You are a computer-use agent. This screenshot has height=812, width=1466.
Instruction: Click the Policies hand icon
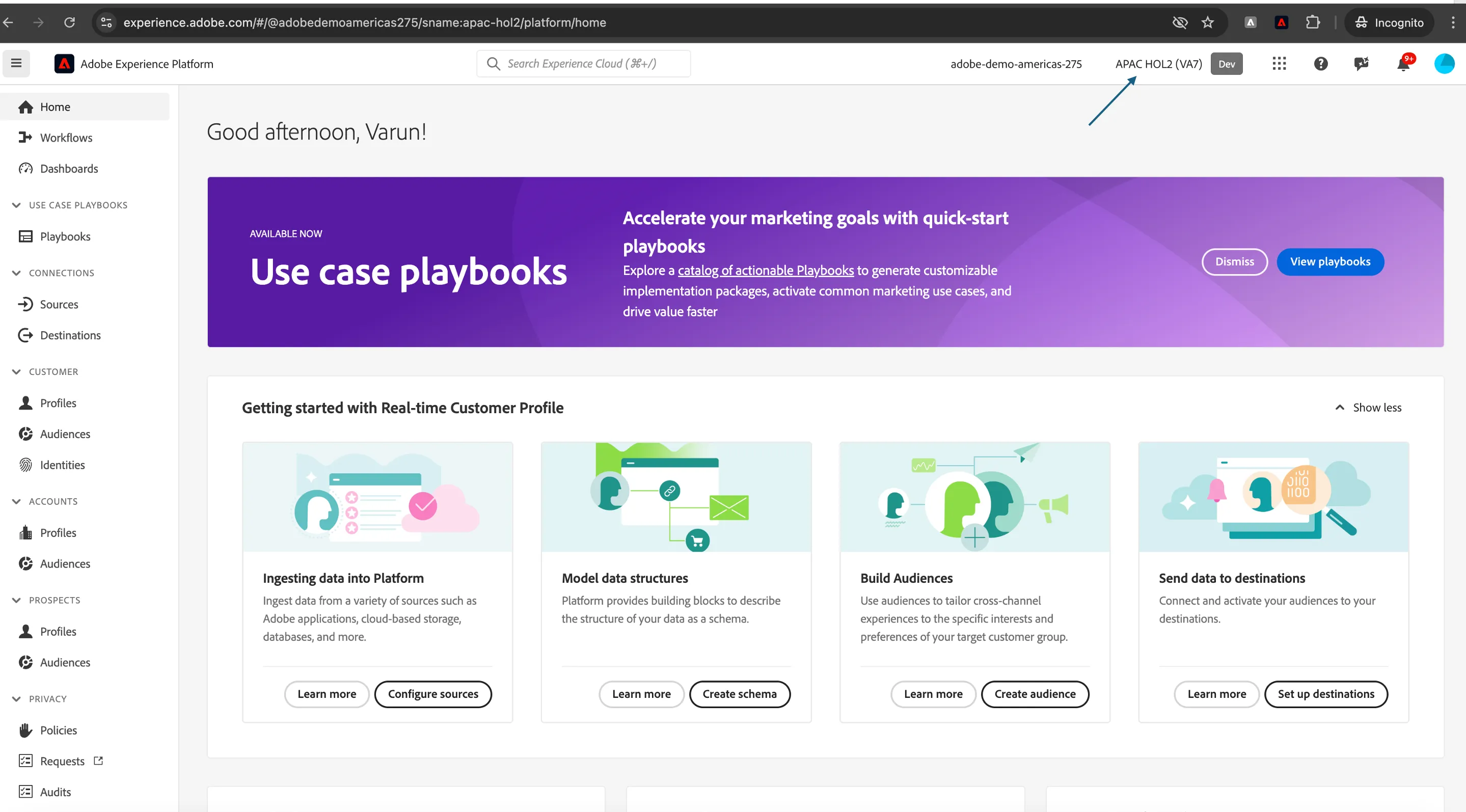(25, 730)
